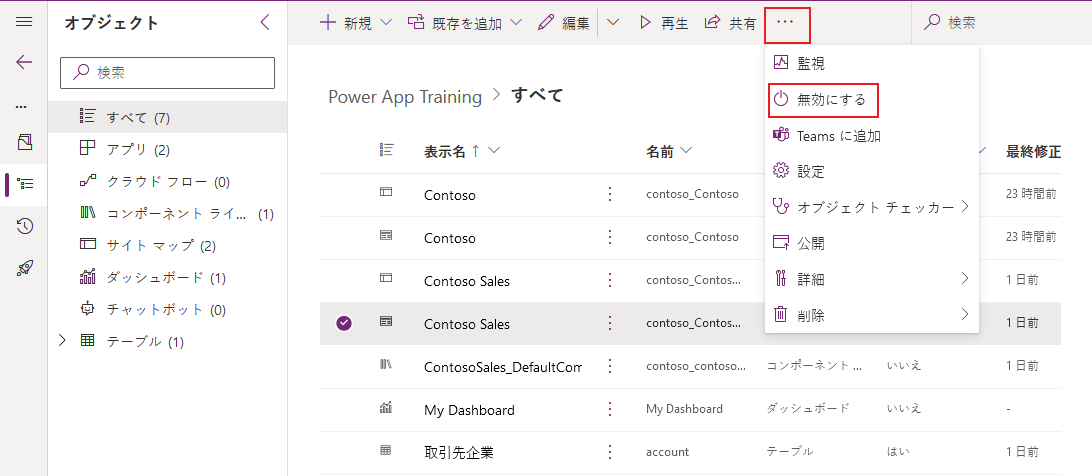
Task: Open the pages icon in left rail
Action: pyautogui.click(x=24, y=142)
